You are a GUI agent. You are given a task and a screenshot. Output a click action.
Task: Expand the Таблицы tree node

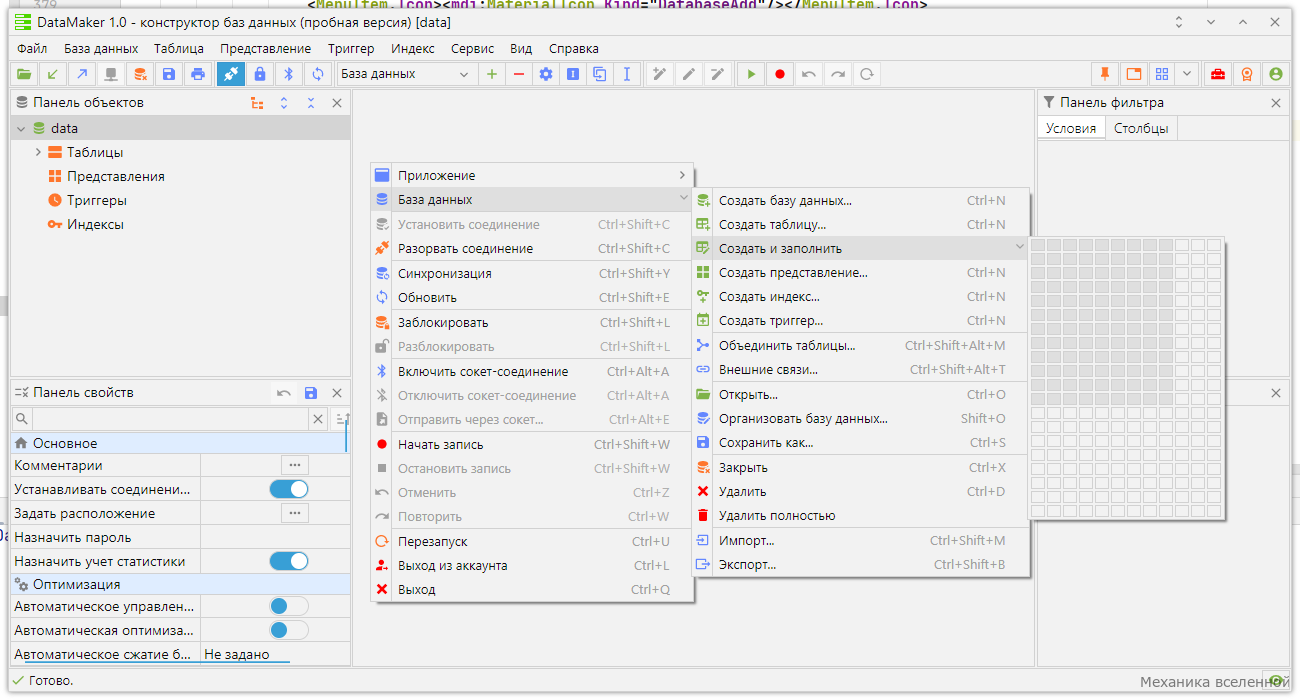point(38,152)
